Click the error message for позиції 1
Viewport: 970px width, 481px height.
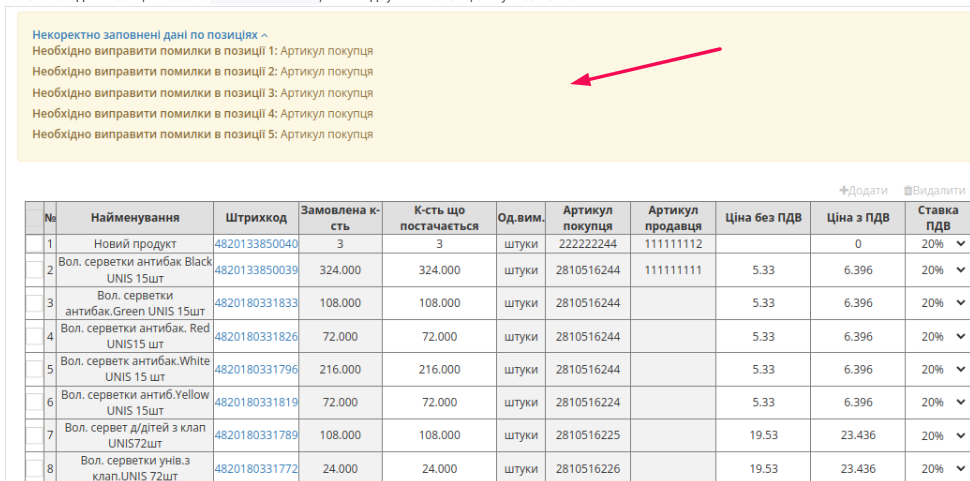click(x=202, y=51)
